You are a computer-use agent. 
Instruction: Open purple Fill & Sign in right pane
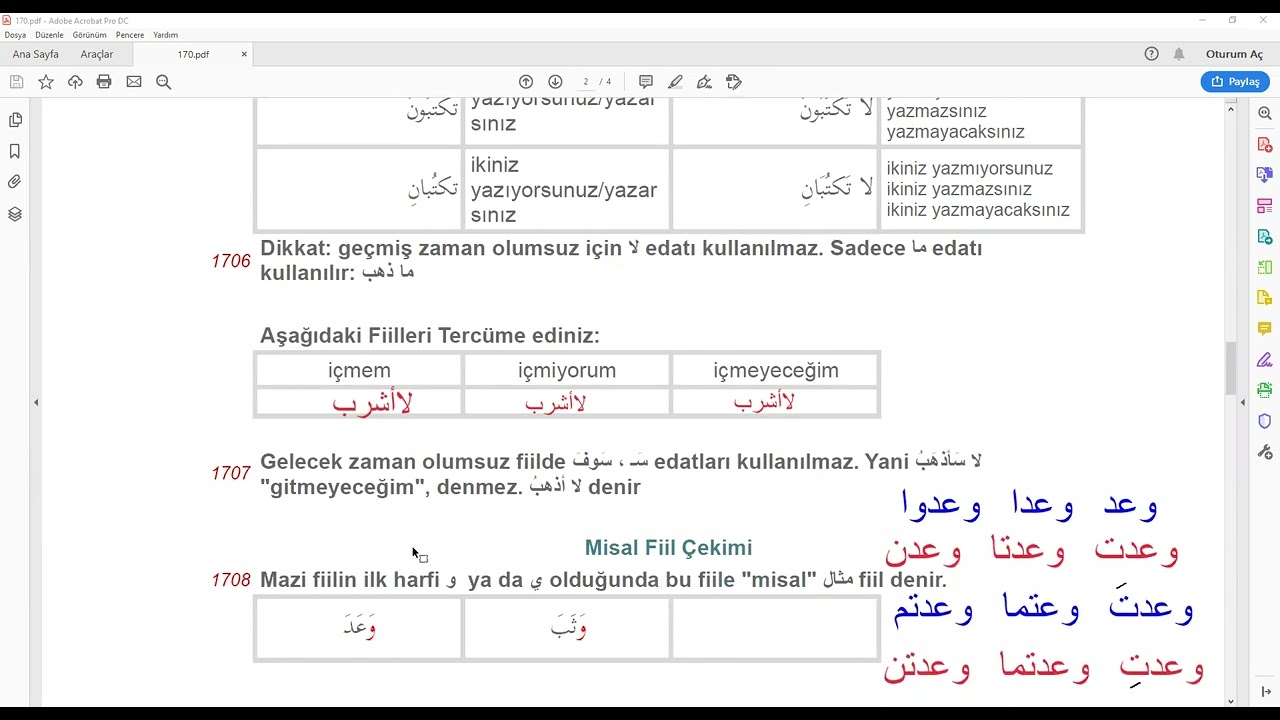click(x=1265, y=360)
